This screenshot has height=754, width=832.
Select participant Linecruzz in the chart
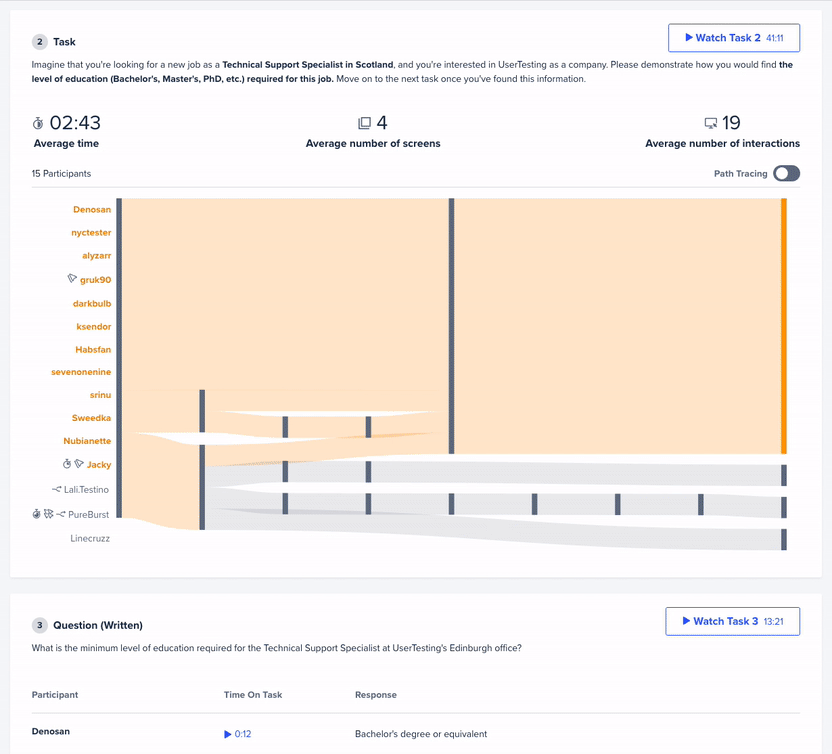pos(90,538)
